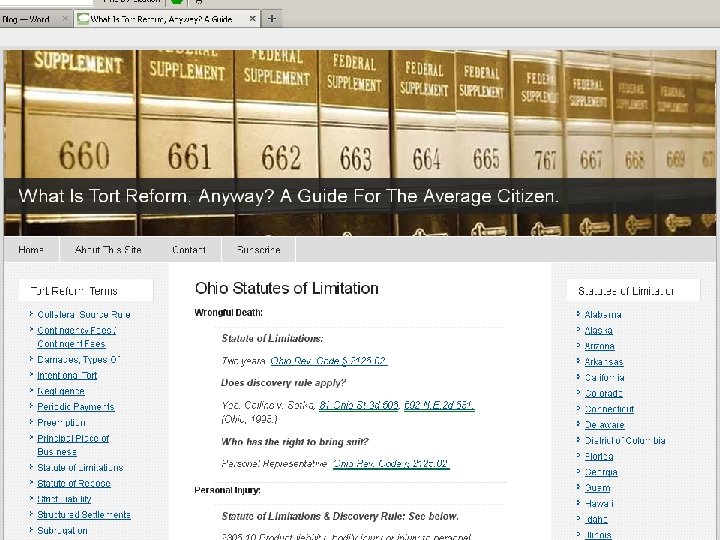Image resolution: width=720 pixels, height=540 pixels.
Task: Select District of Columbia in the list
Action: point(625,440)
